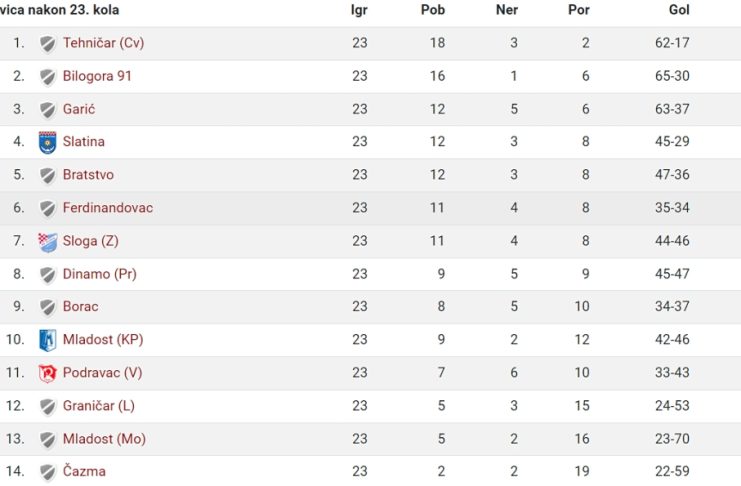Viewport: 741px width, 486px height.
Task: Select the Dinamo (Pr) team name
Action: (100, 274)
